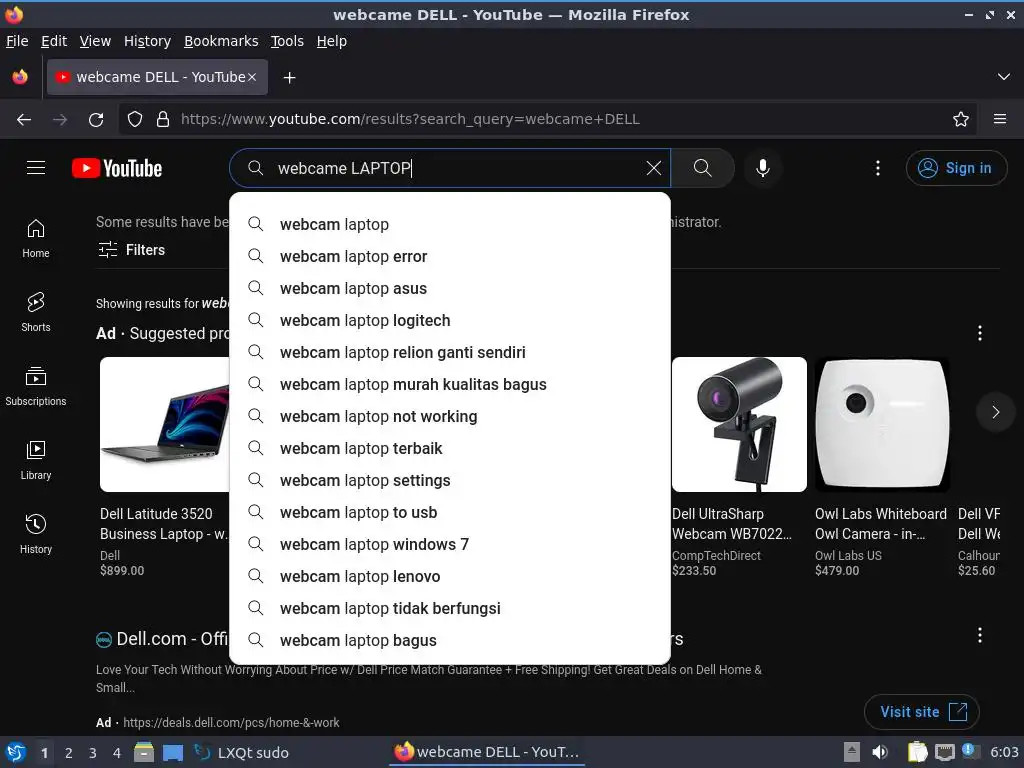1024x768 pixels.
Task: Expand the list all tabs chevron
Action: click(x=1004, y=77)
